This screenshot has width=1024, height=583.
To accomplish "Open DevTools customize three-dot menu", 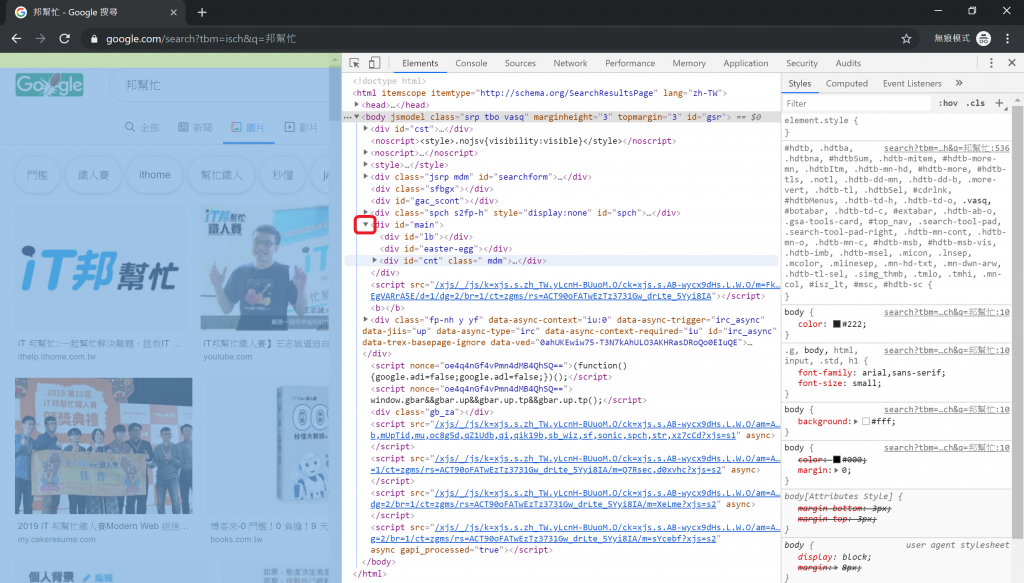I will point(991,63).
